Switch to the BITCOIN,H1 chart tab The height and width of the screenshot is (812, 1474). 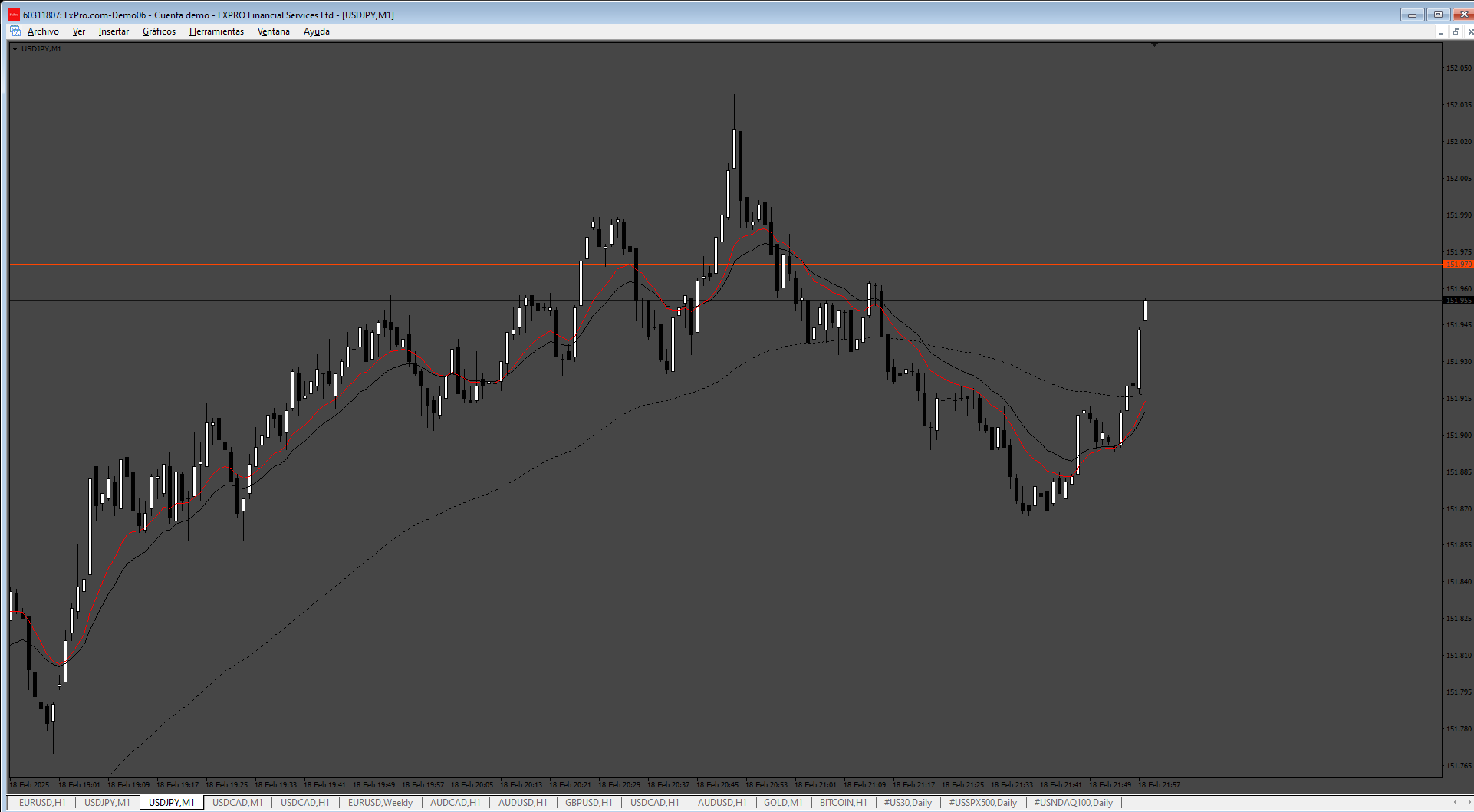point(843,803)
